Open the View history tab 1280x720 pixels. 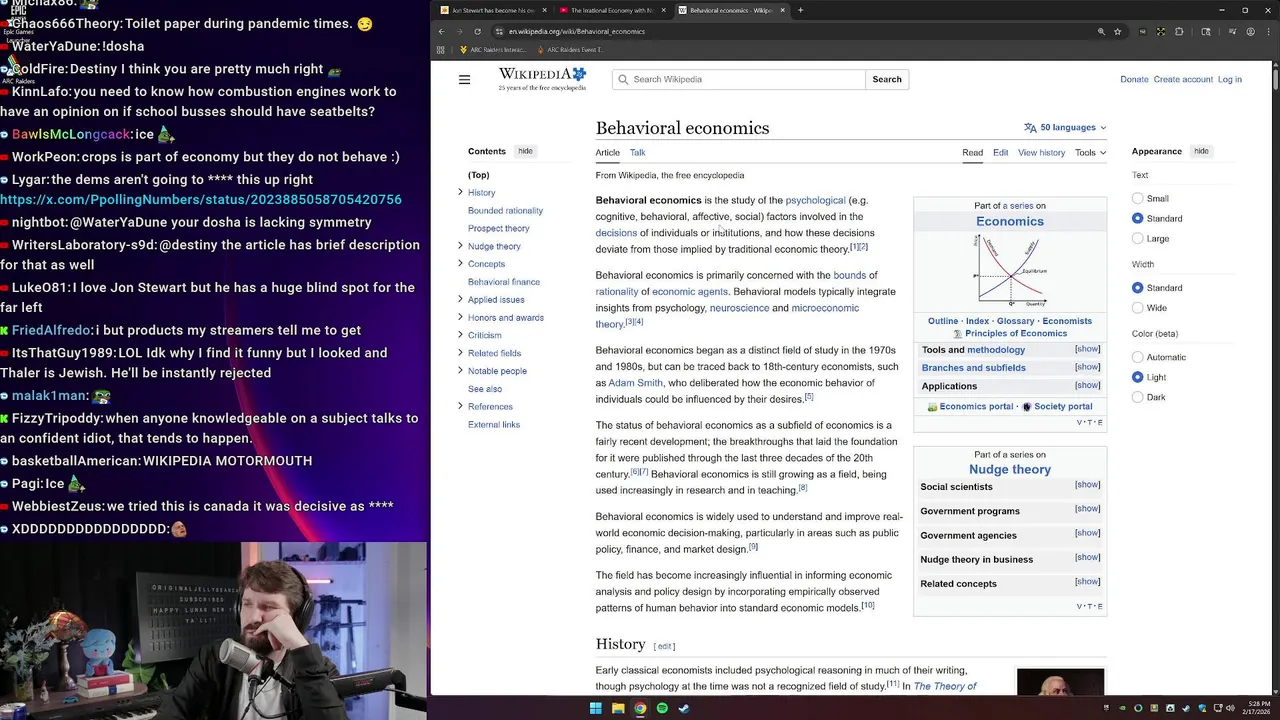1041,153
